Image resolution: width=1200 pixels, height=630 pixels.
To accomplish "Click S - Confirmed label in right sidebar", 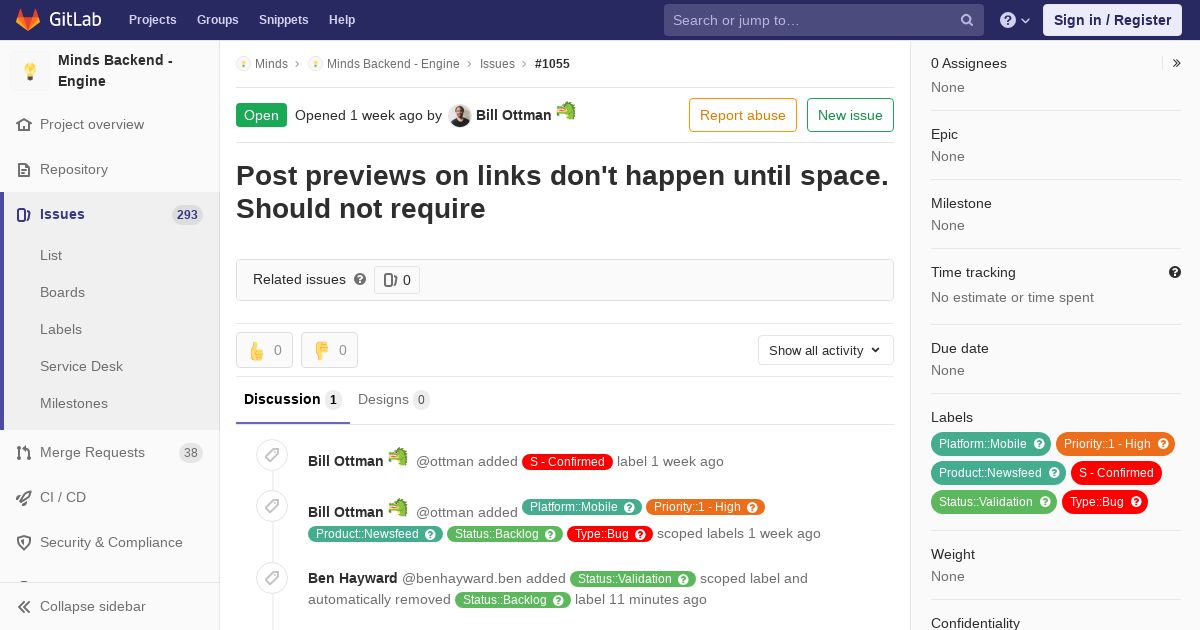I will (x=1116, y=473).
